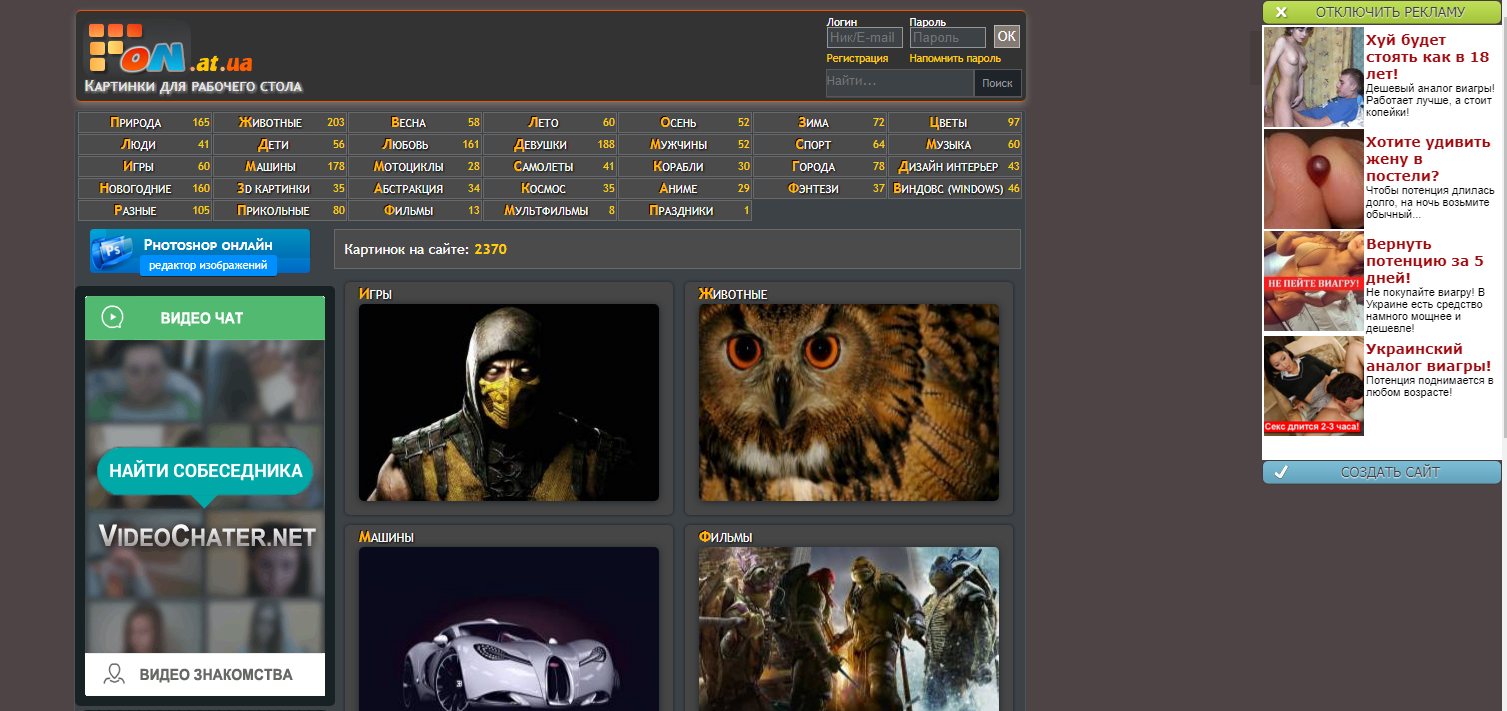Click the Машины heading above car image
The height and width of the screenshot is (711, 1507).
coord(386,537)
